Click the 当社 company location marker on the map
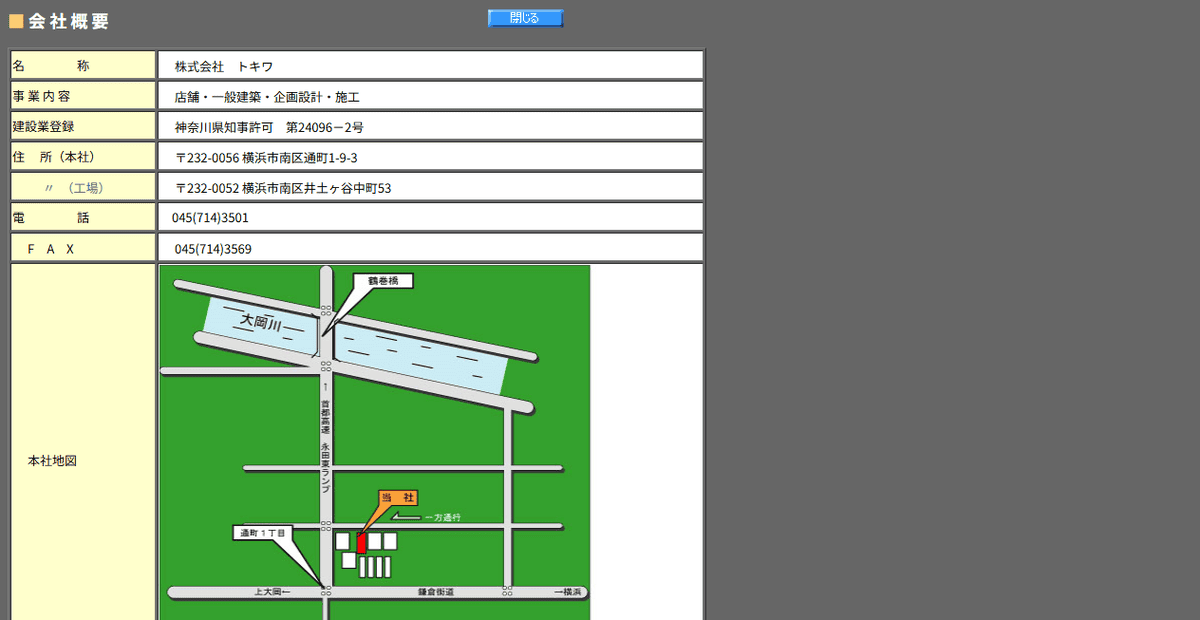The width and height of the screenshot is (1200, 620). pyautogui.click(x=398, y=497)
